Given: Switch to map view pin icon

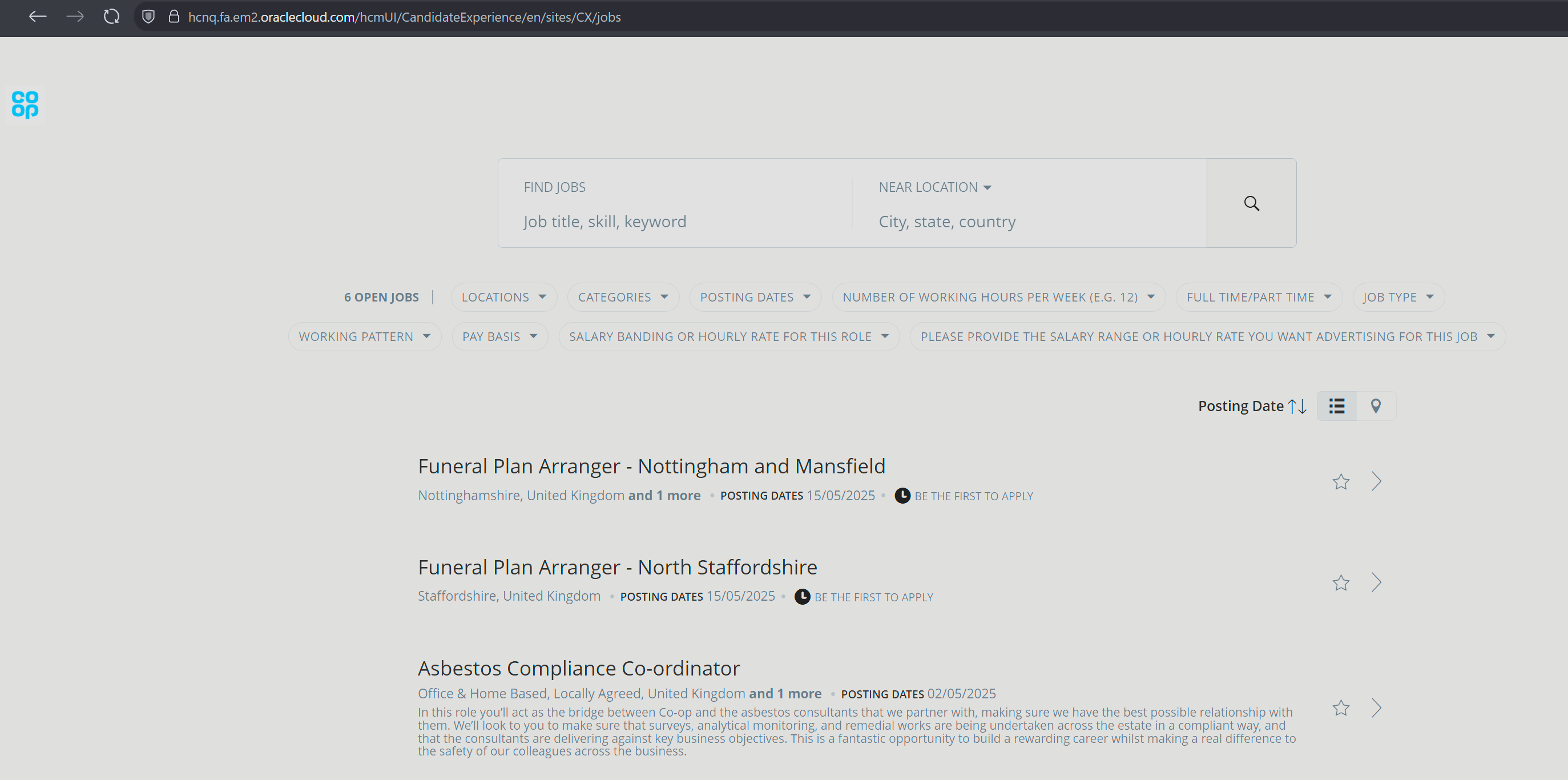Looking at the screenshot, I should click(x=1375, y=406).
